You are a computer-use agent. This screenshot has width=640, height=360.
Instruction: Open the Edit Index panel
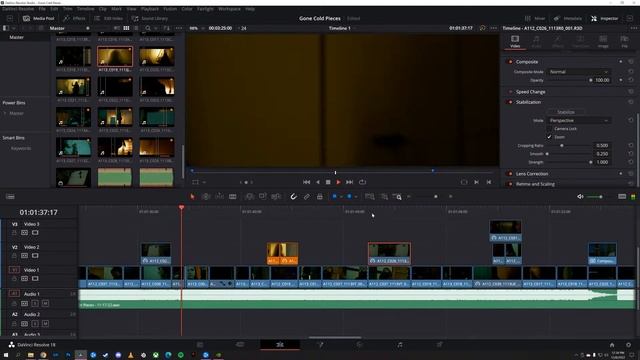pos(108,18)
